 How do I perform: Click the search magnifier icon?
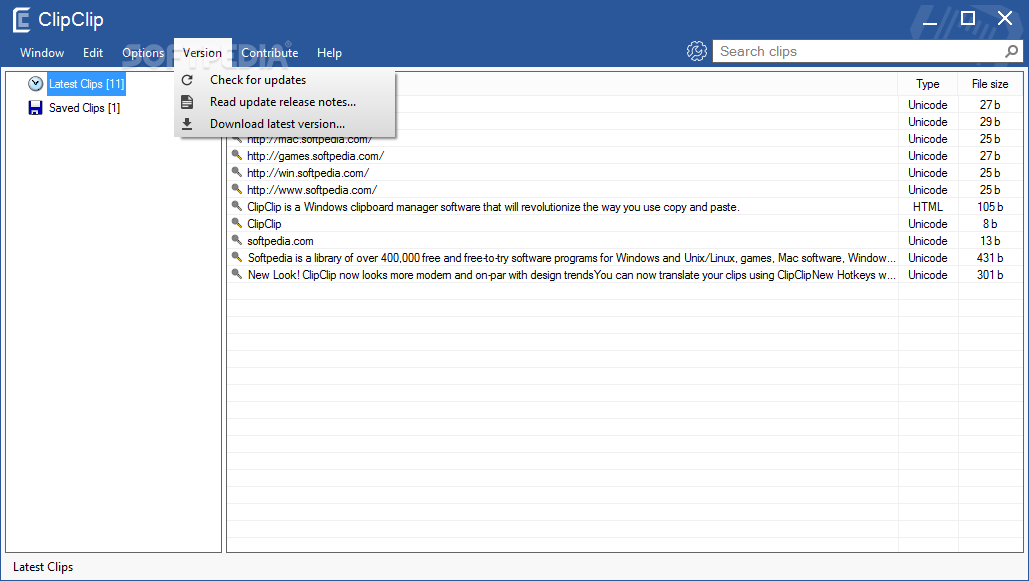(1011, 51)
